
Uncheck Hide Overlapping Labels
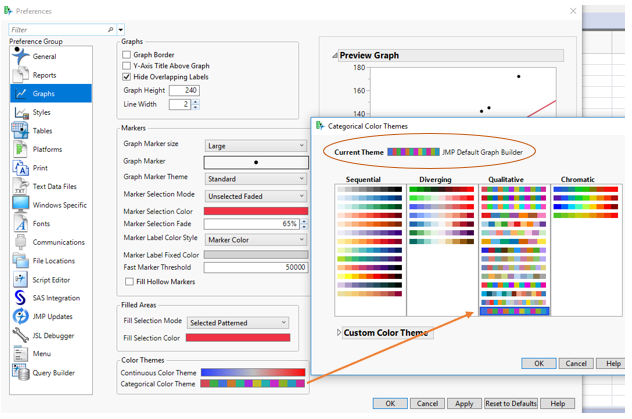pos(127,77)
